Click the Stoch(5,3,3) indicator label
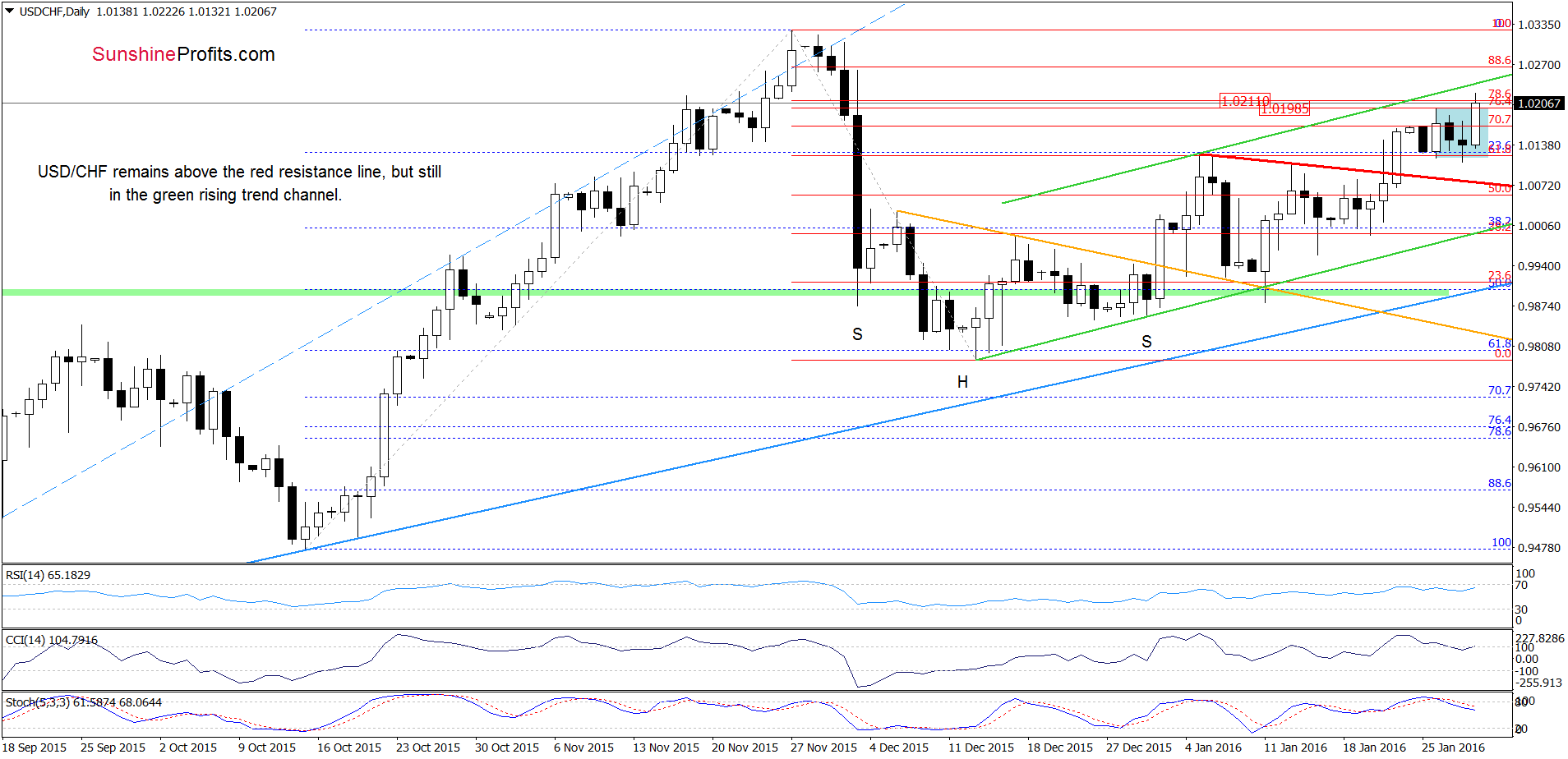This screenshot has width=1568, height=759. pyautogui.click(x=84, y=702)
